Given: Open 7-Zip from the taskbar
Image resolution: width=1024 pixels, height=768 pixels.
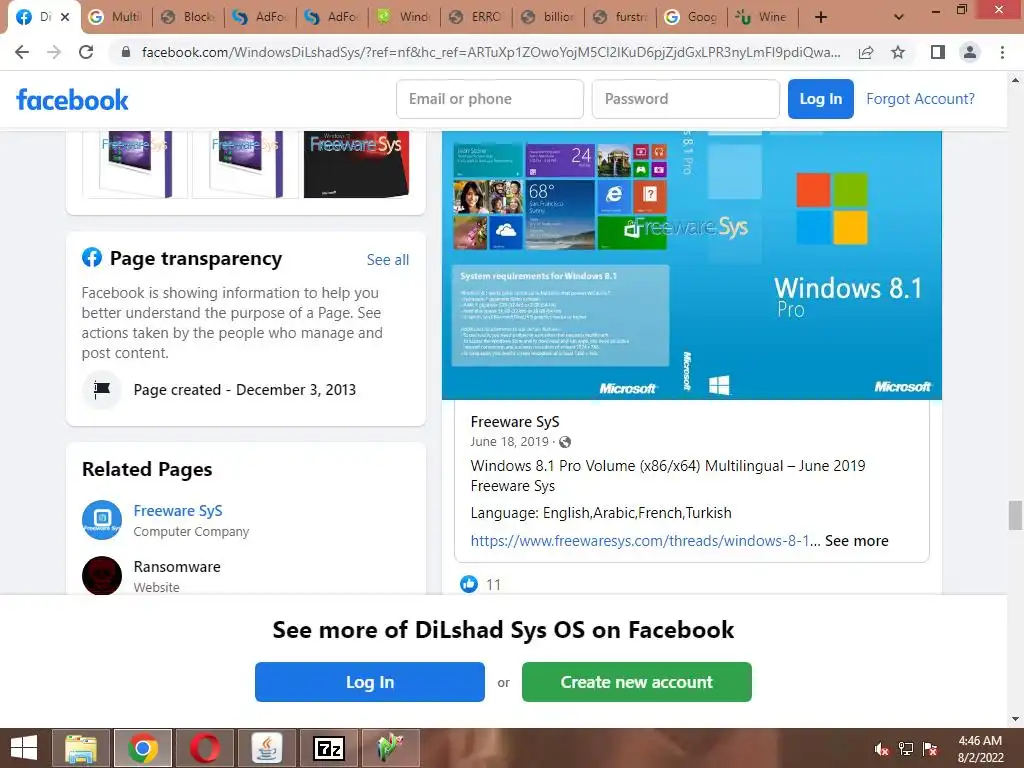Looking at the screenshot, I should tap(329, 748).
